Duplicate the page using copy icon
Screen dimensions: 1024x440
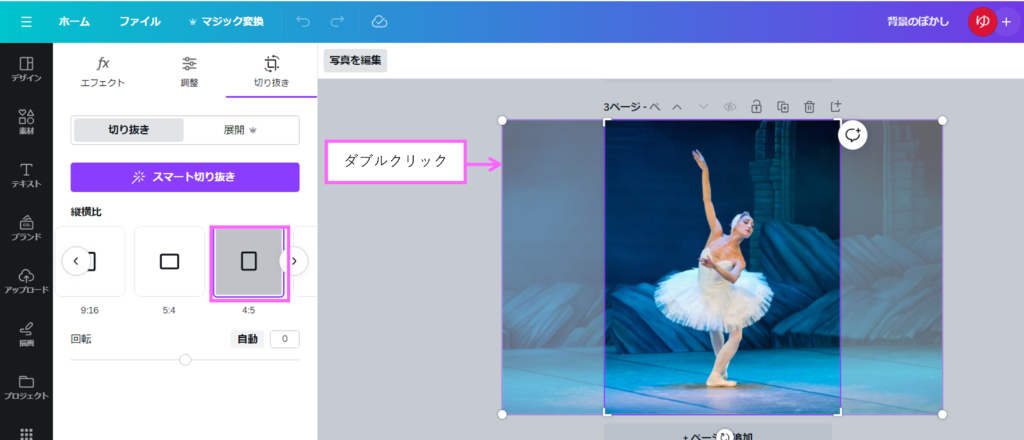tap(783, 106)
